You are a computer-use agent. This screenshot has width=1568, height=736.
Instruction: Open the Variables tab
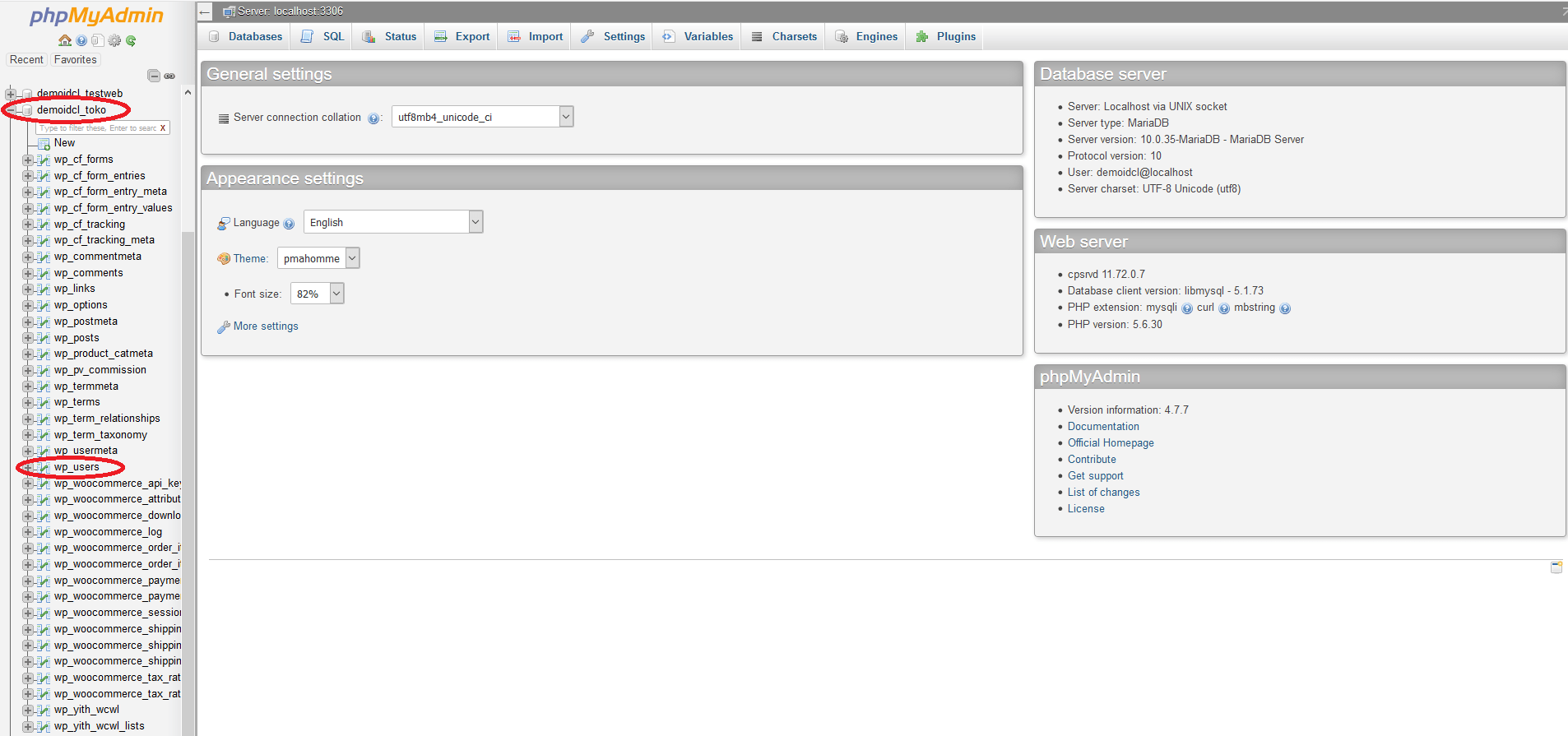[698, 36]
